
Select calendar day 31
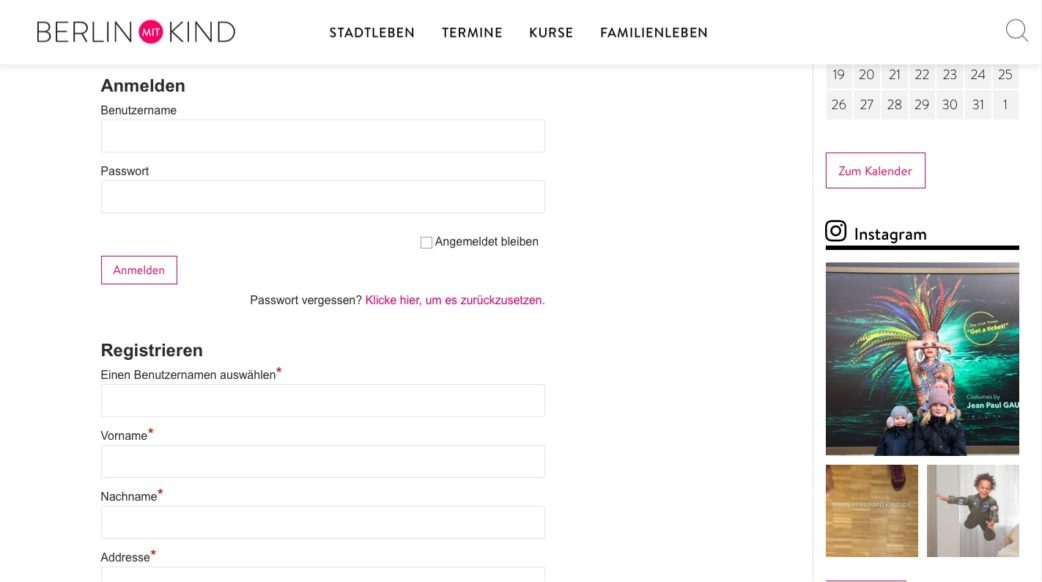978,105
